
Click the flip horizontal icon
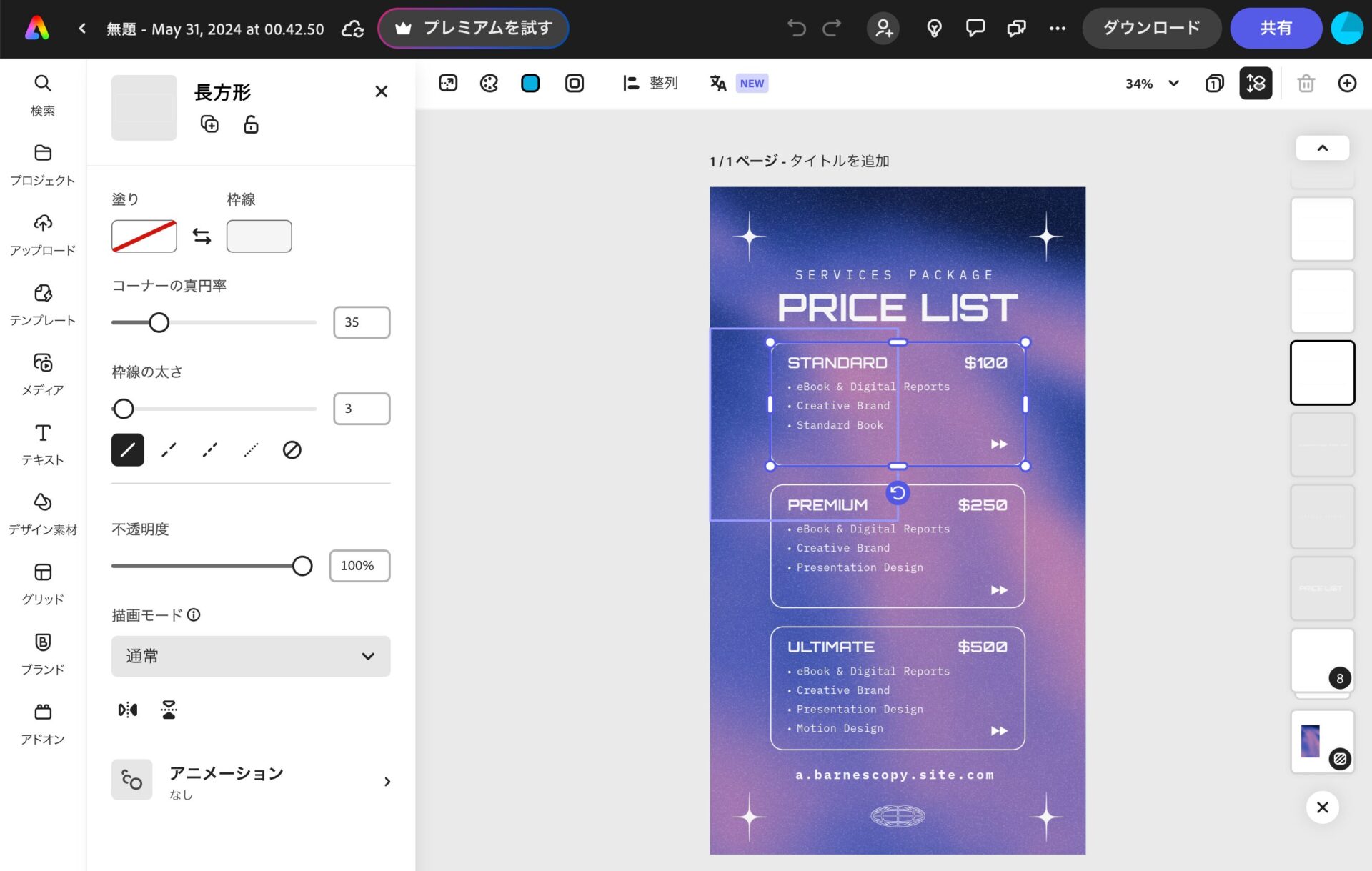(128, 710)
